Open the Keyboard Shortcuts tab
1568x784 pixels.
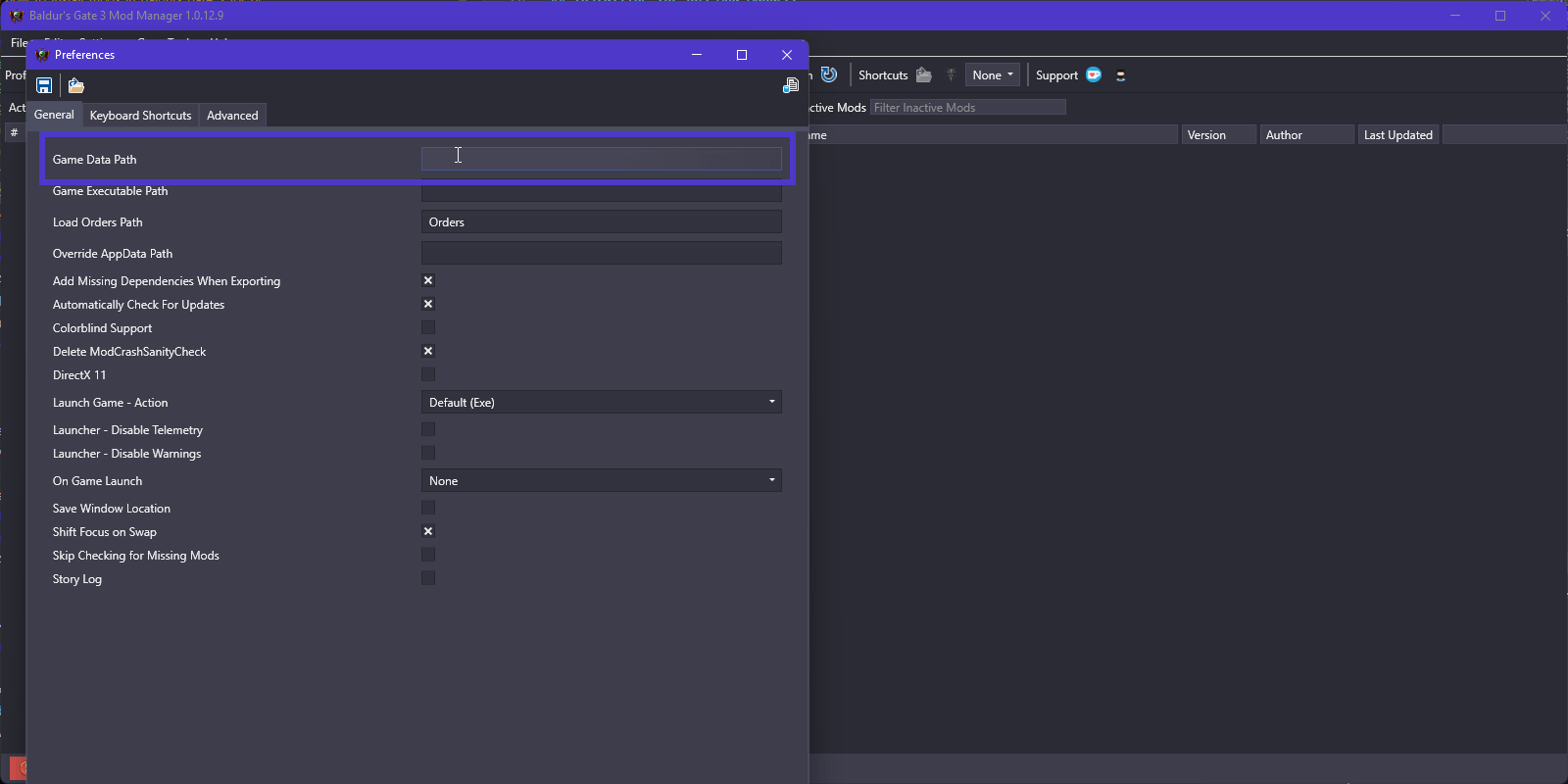coord(140,116)
